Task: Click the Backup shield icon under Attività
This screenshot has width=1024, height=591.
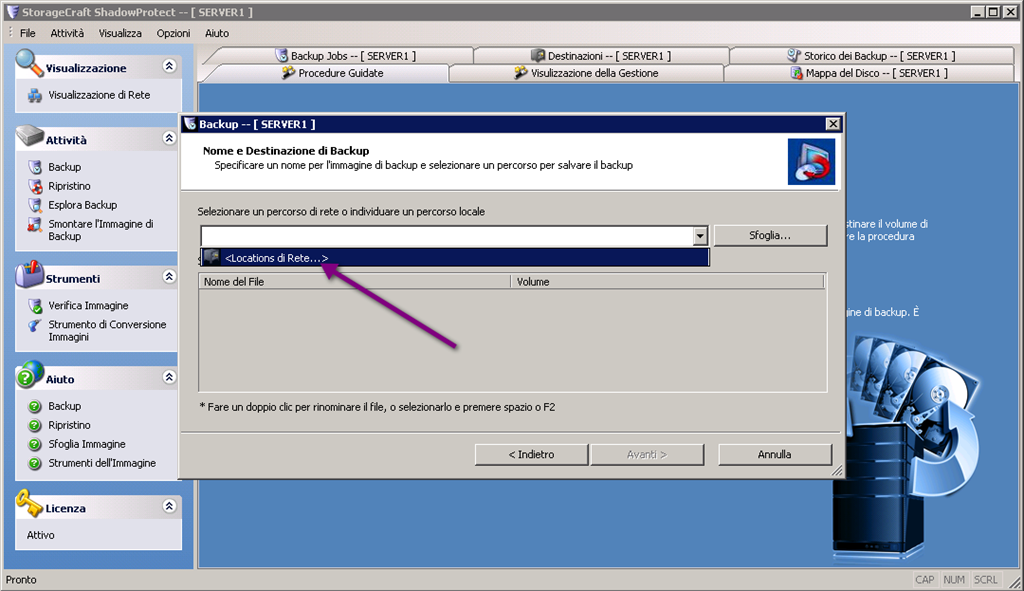Action: click(x=35, y=167)
